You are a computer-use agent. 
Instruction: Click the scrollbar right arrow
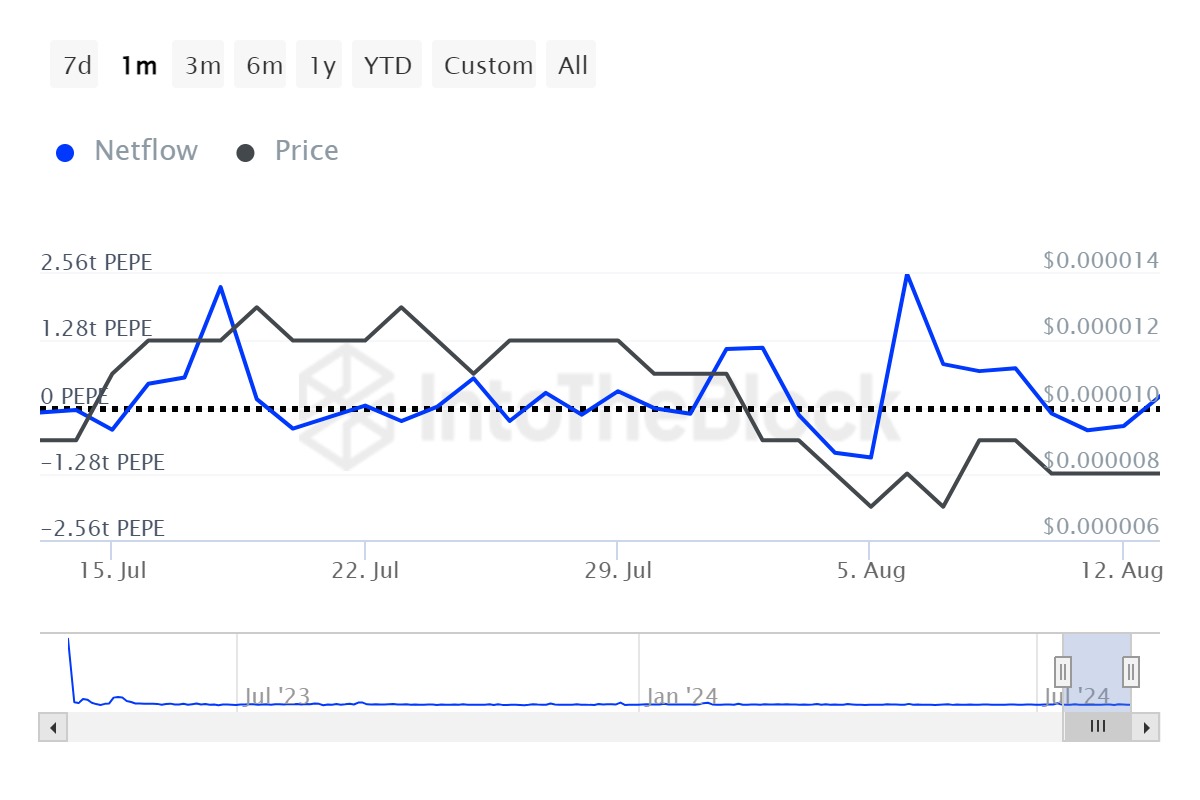[1147, 727]
